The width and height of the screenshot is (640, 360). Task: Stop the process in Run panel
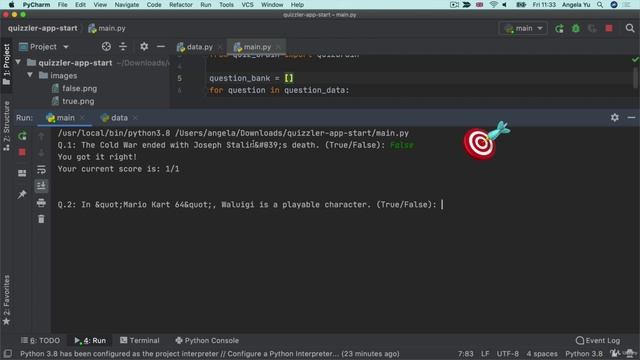pos(22,152)
